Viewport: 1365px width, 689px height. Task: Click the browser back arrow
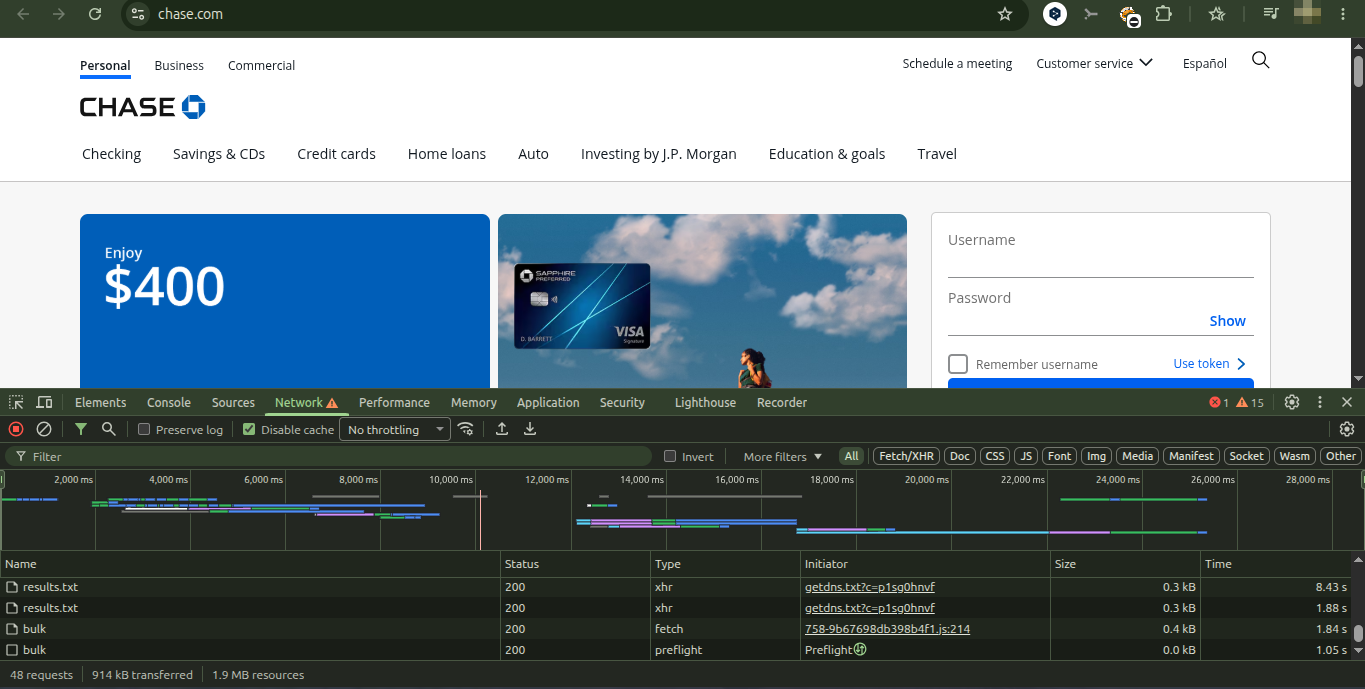tap(23, 14)
